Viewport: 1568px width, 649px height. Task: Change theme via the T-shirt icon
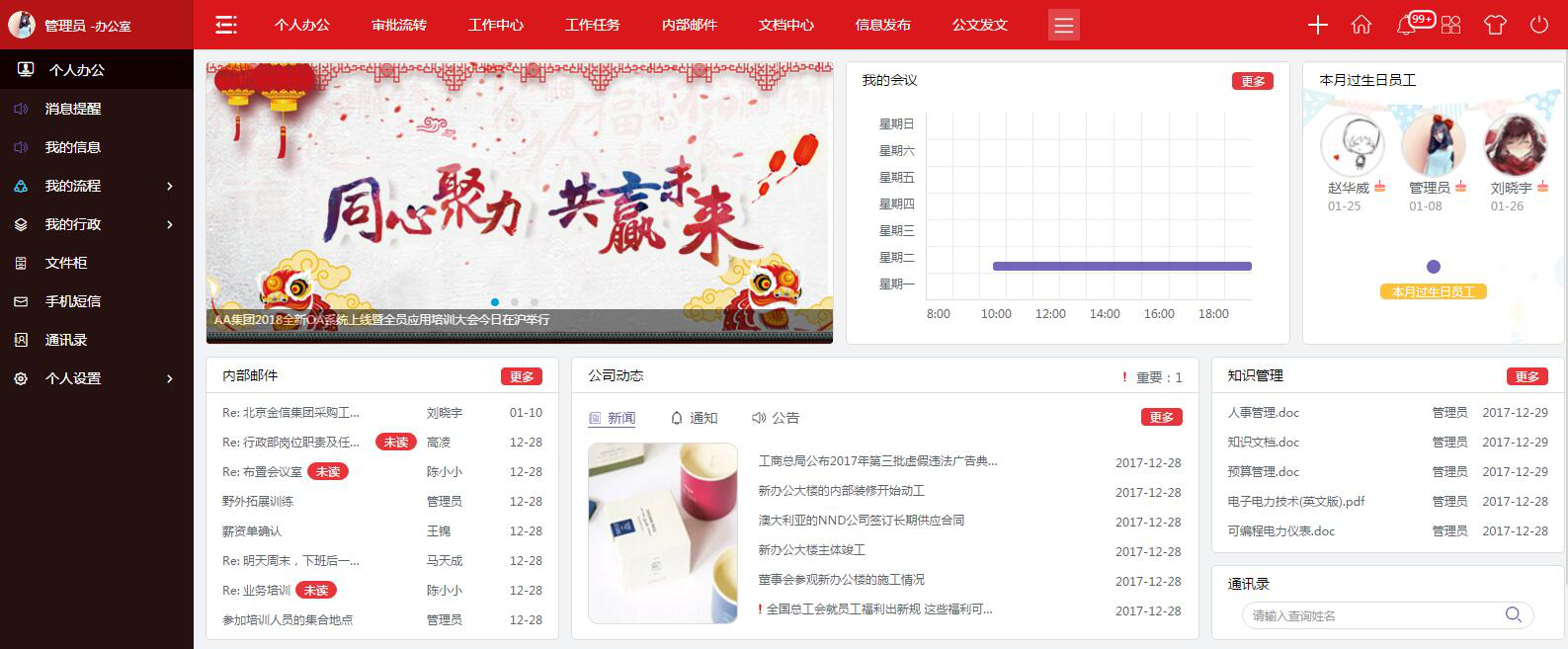click(x=1495, y=25)
